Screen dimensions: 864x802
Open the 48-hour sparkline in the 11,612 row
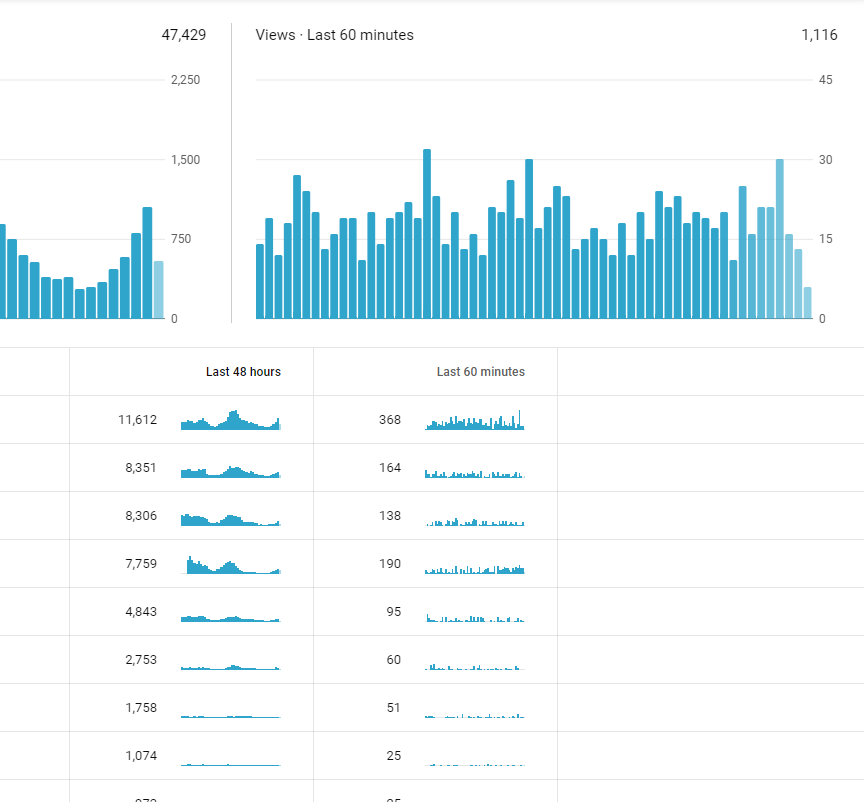pos(231,420)
